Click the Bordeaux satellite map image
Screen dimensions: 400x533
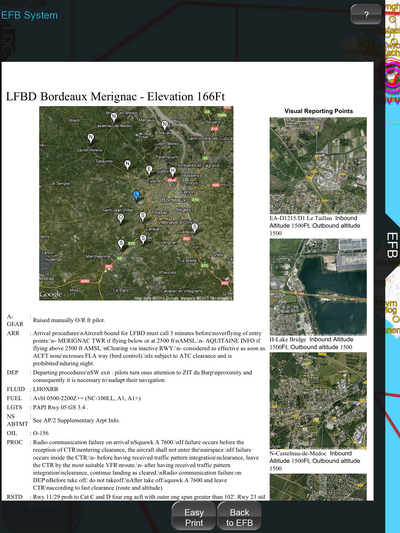pyautogui.click(x=136, y=203)
